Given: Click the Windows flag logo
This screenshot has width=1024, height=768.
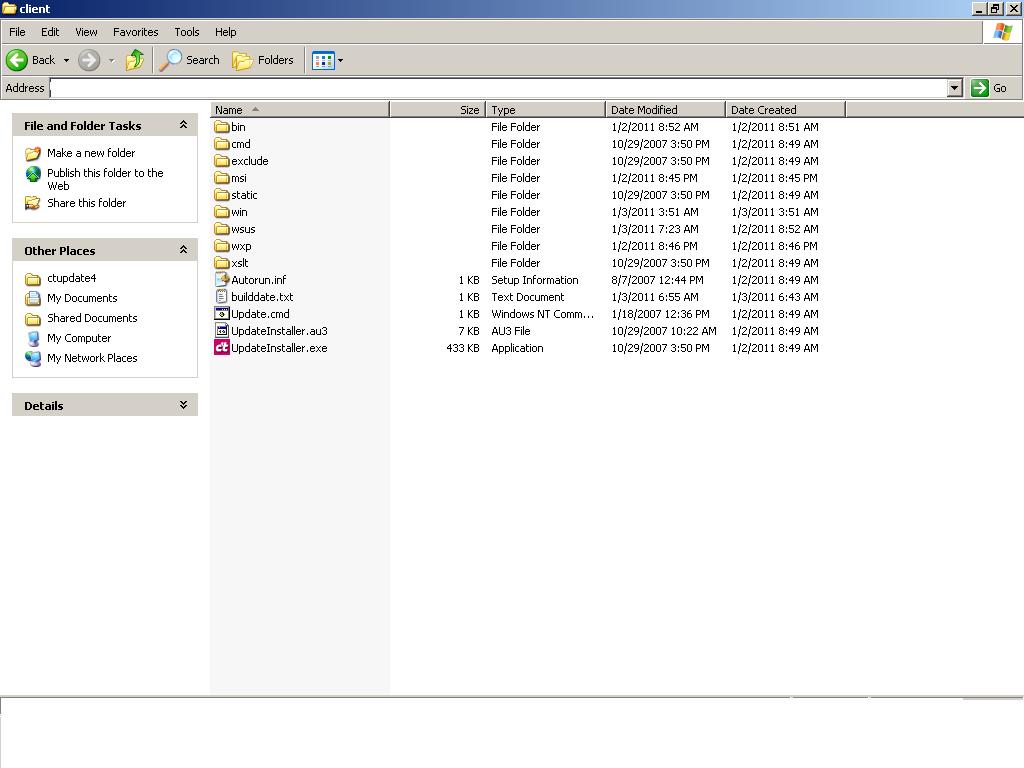Looking at the screenshot, I should click(x=1002, y=31).
